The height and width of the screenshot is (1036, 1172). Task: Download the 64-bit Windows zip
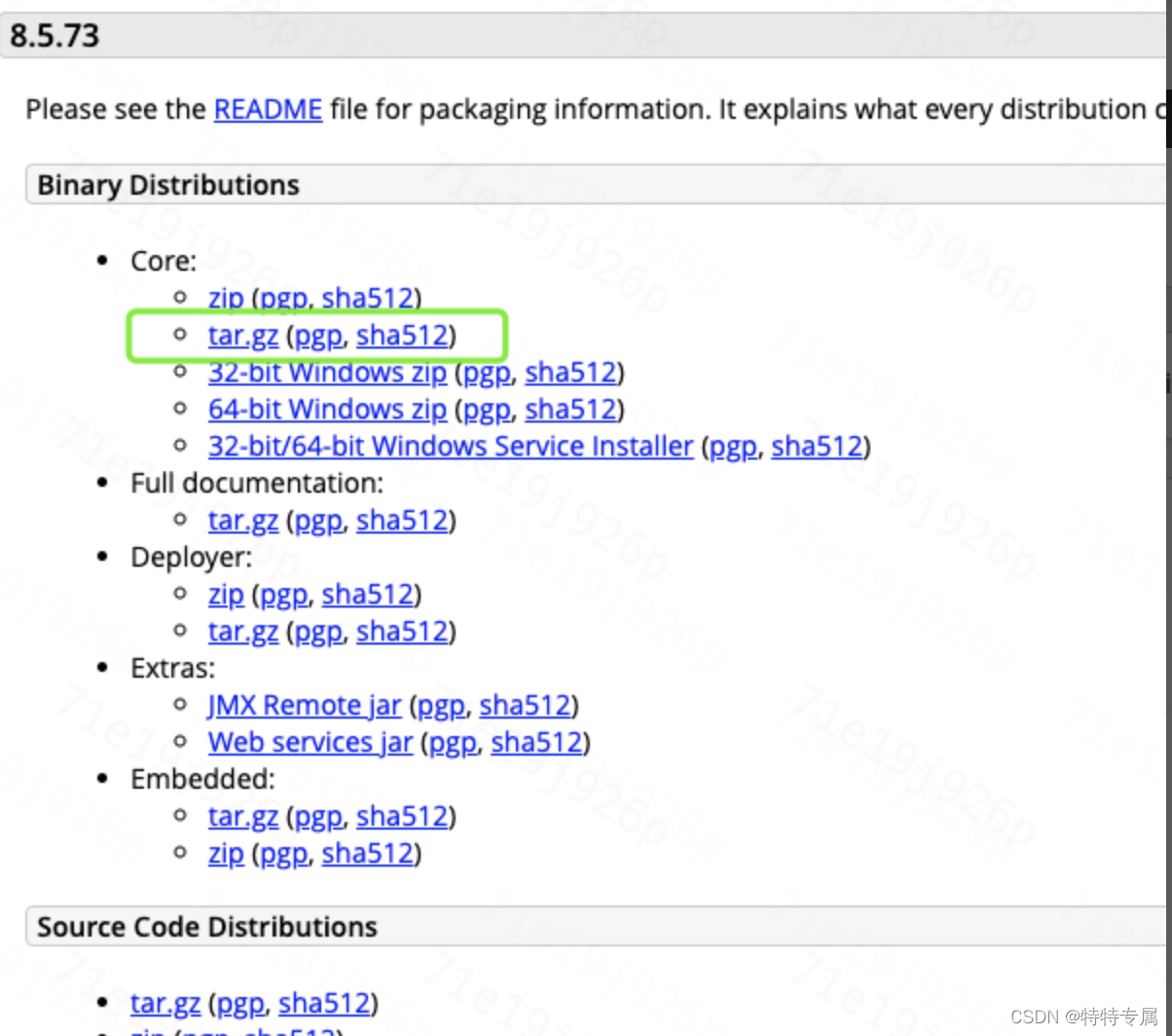(327, 409)
